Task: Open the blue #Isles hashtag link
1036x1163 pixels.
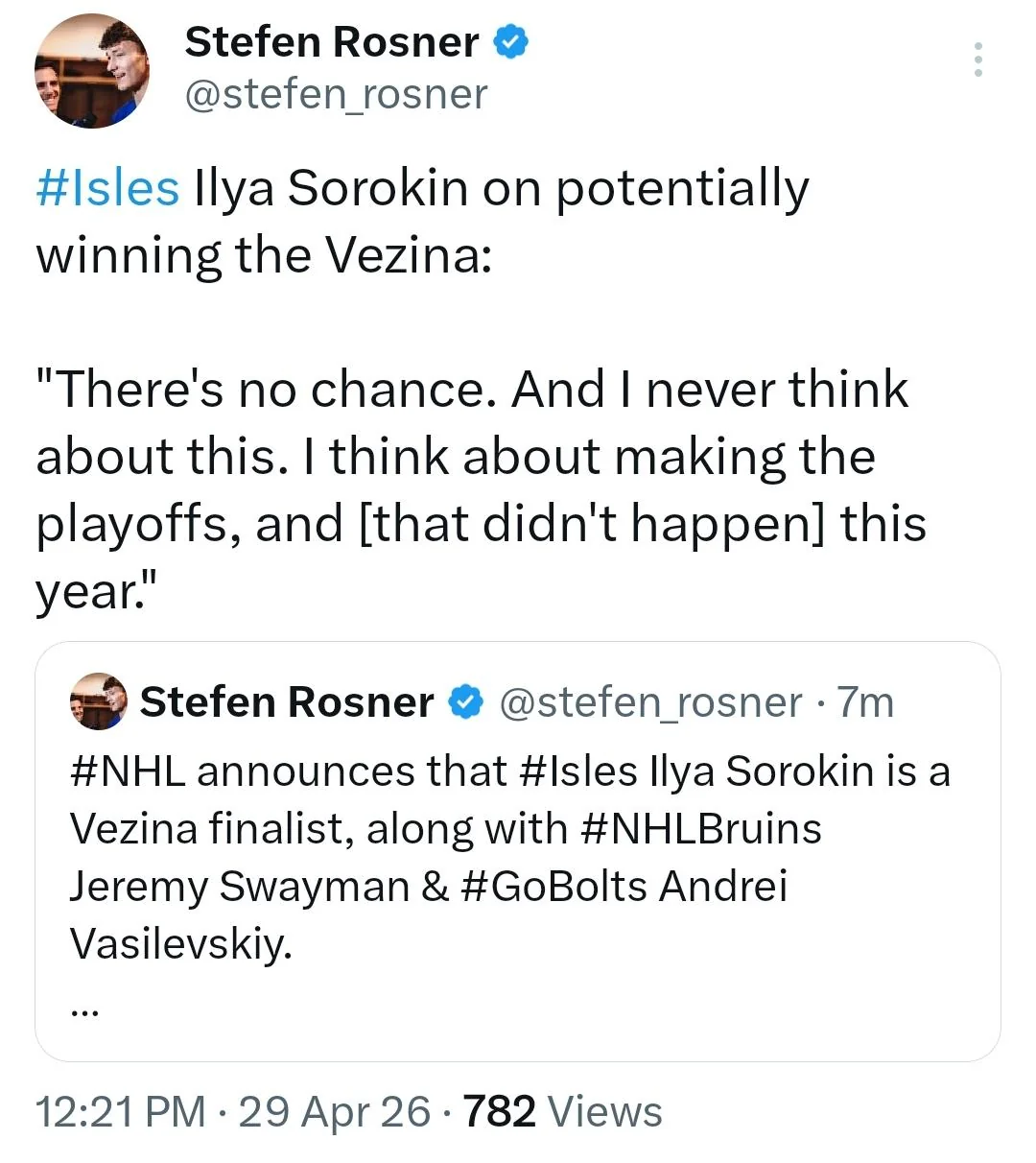Action: pos(107,188)
